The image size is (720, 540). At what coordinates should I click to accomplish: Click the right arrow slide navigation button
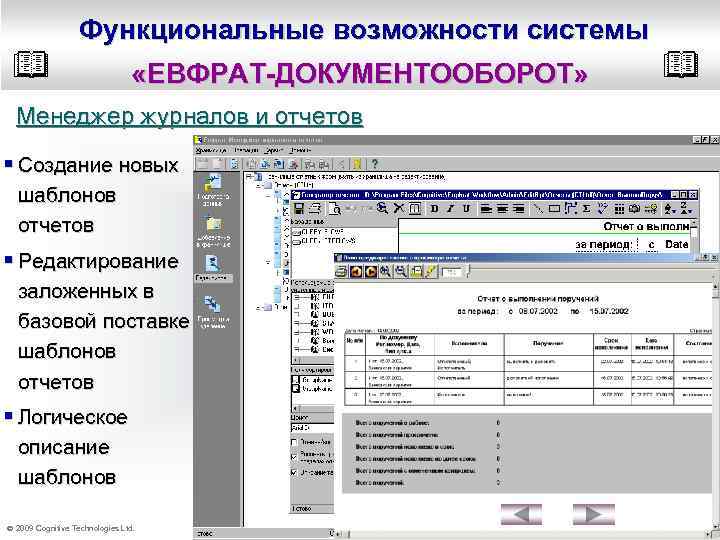[x=594, y=514]
